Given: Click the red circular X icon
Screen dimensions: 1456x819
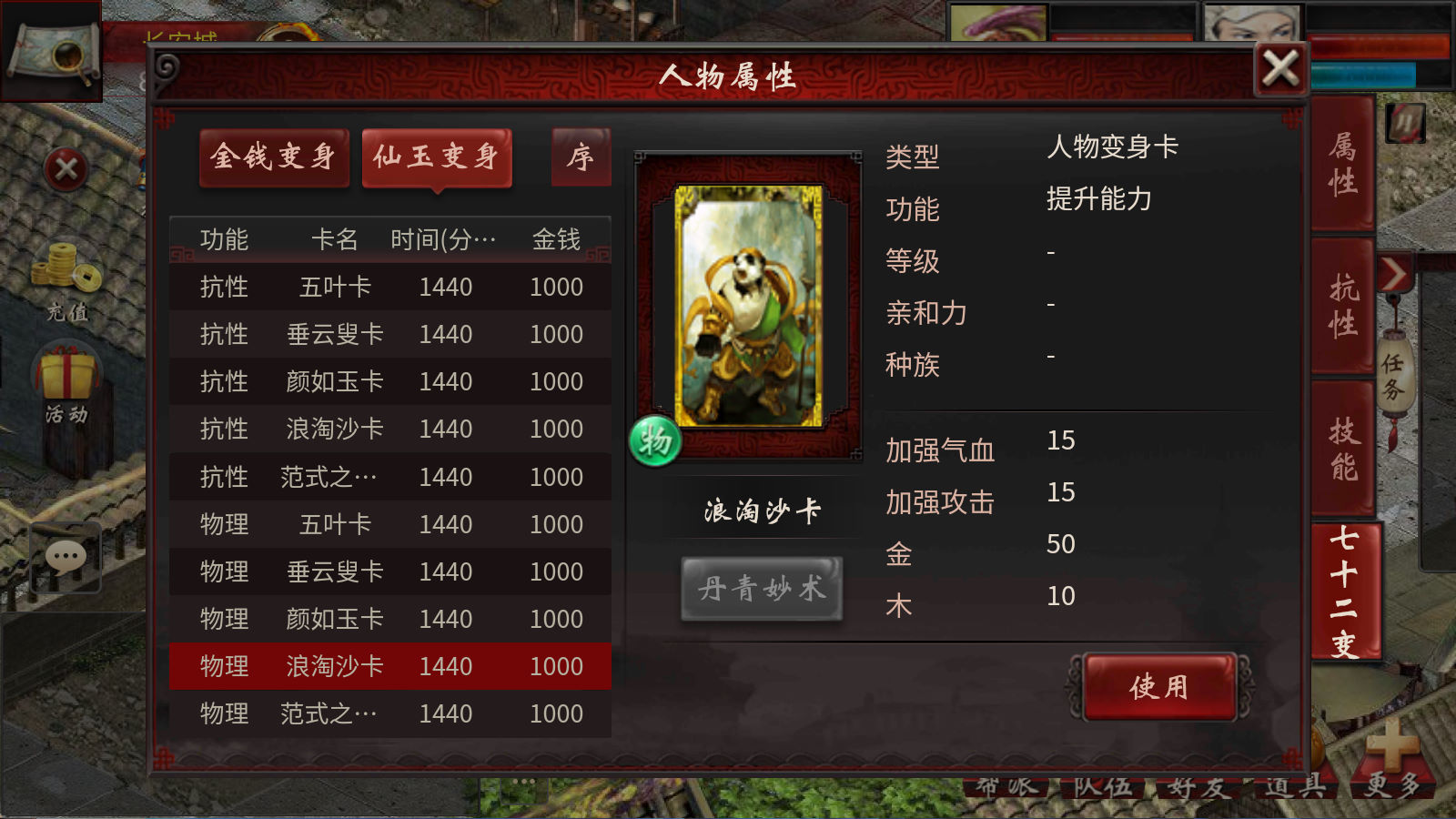Looking at the screenshot, I should 66,169.
